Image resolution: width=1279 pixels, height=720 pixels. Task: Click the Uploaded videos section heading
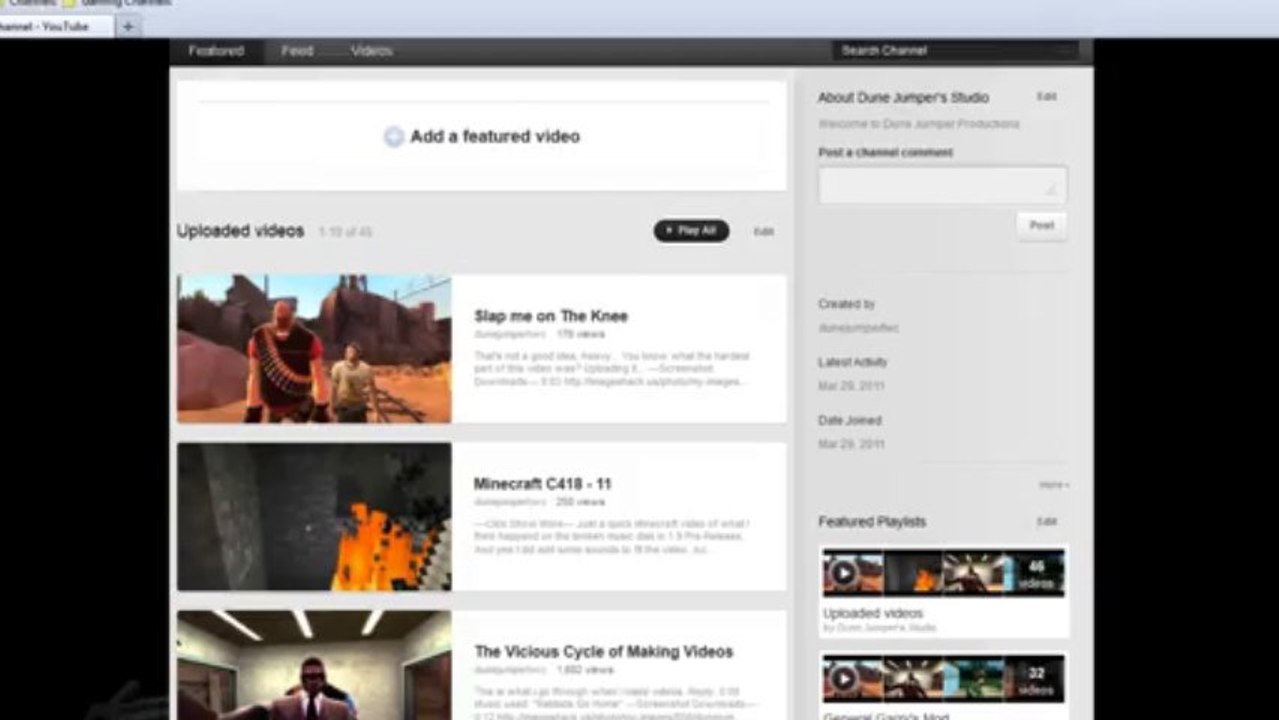click(240, 231)
